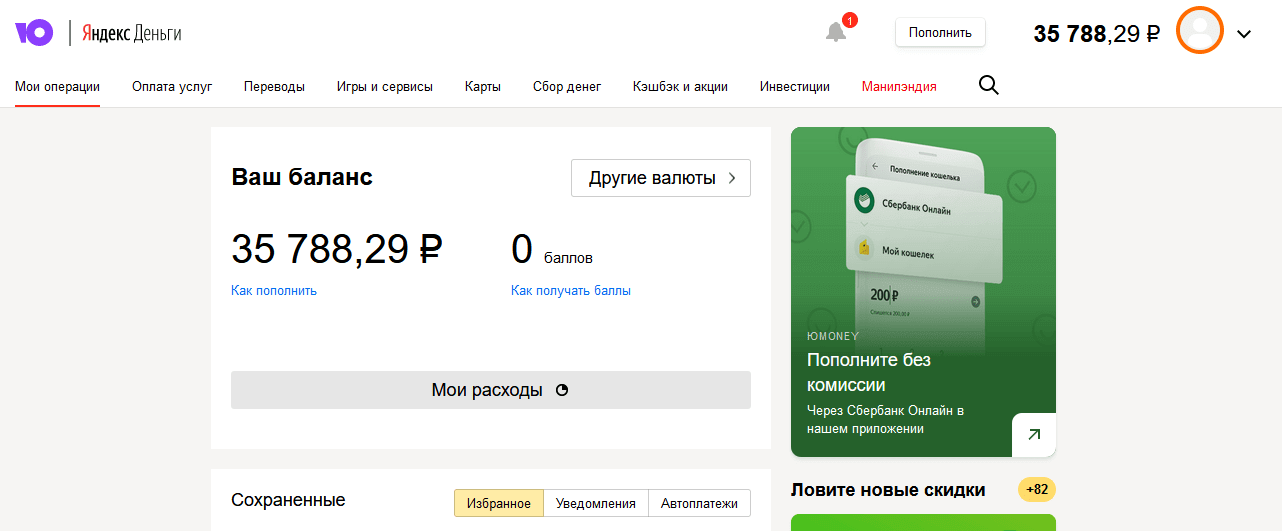Open Другие валюты currency selector
Image resolution: width=1282 pixels, height=531 pixels.
click(x=660, y=178)
